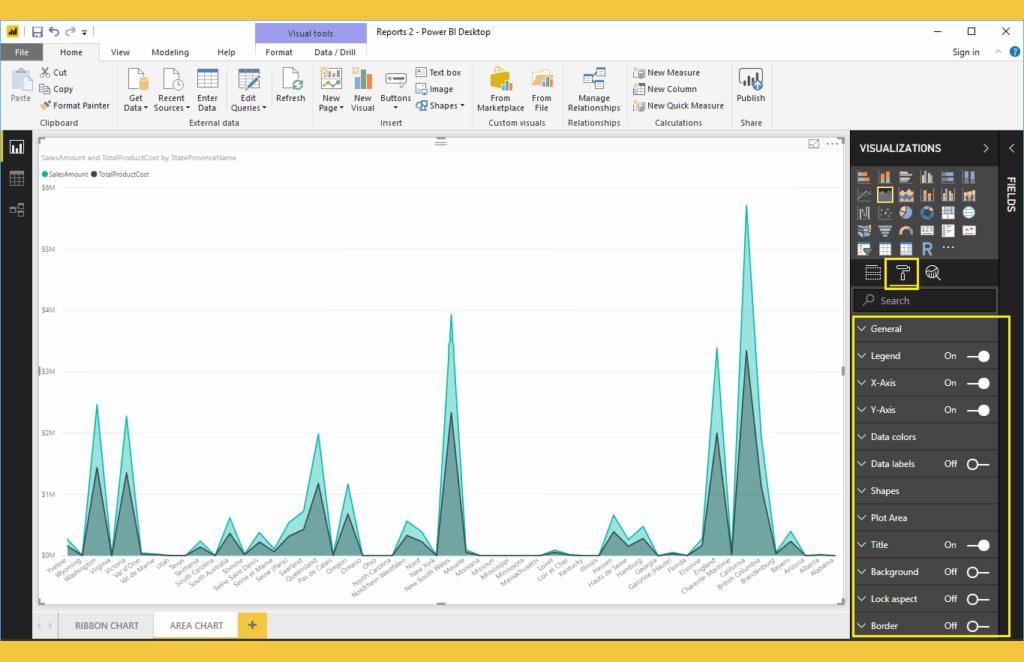Open the Analytics magnifier pane icon

click(x=933, y=273)
